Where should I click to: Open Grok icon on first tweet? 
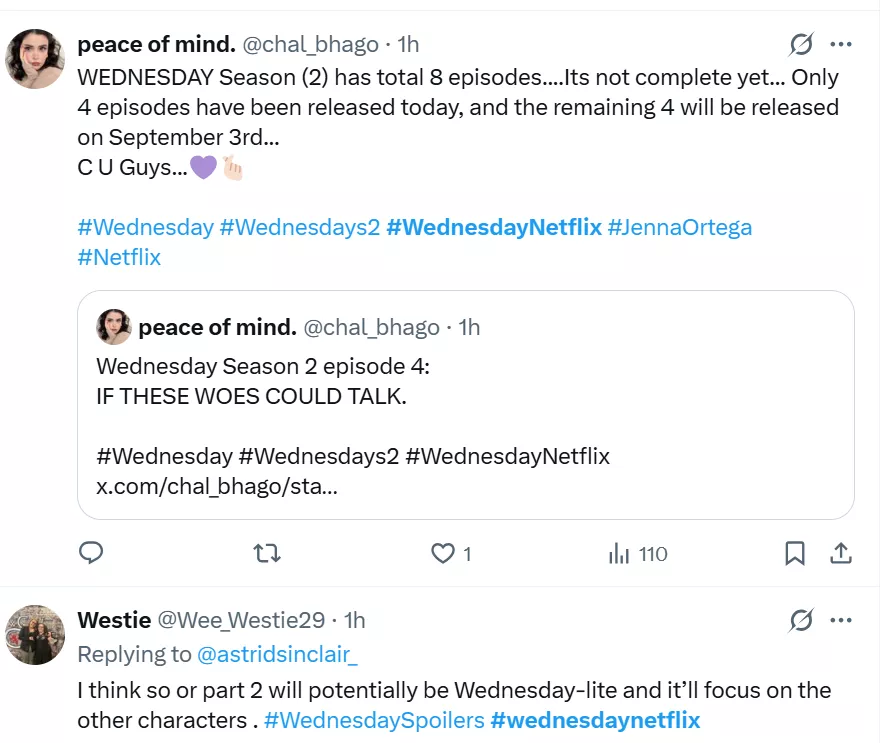coord(801,44)
